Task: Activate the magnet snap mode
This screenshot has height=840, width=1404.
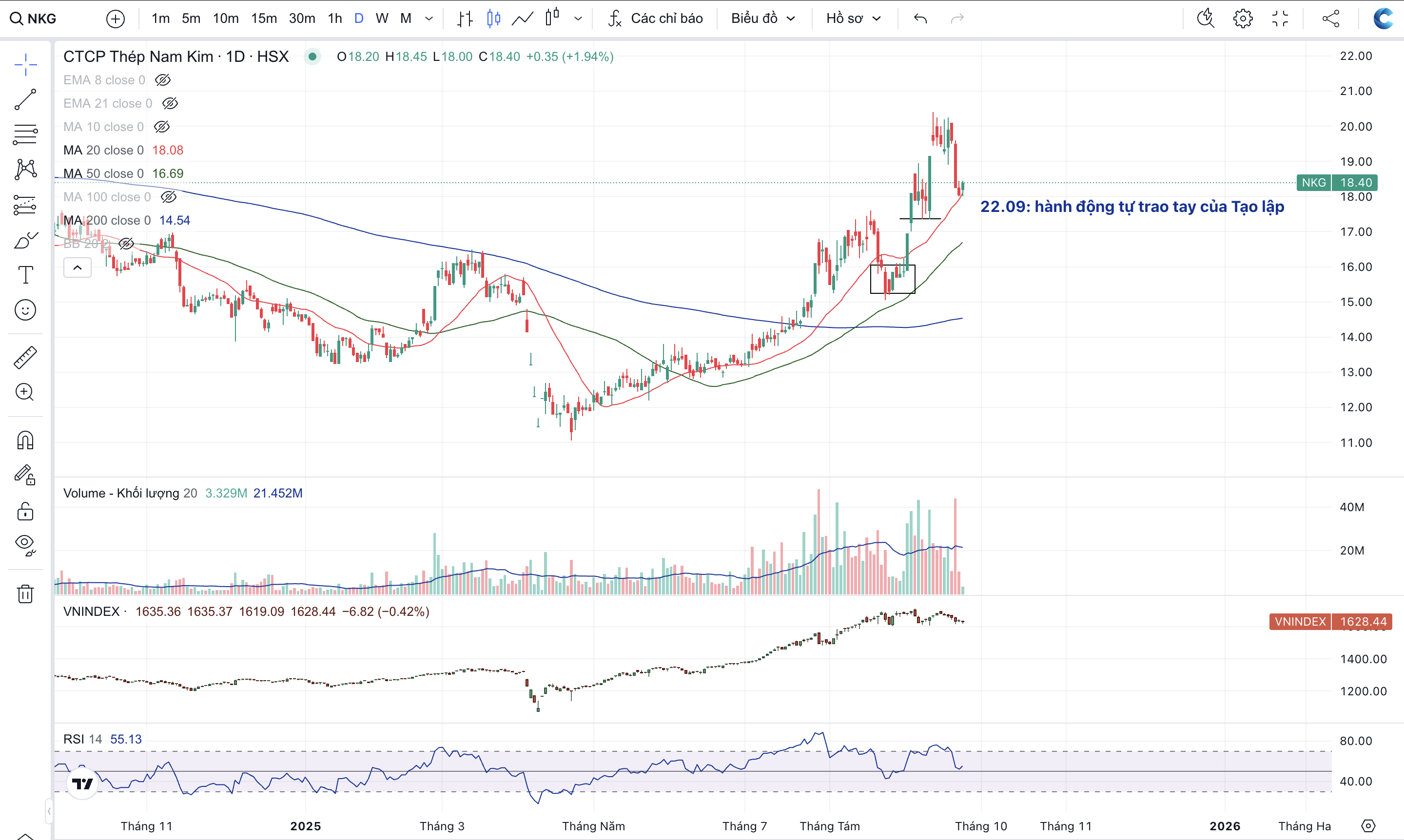Action: 25,440
